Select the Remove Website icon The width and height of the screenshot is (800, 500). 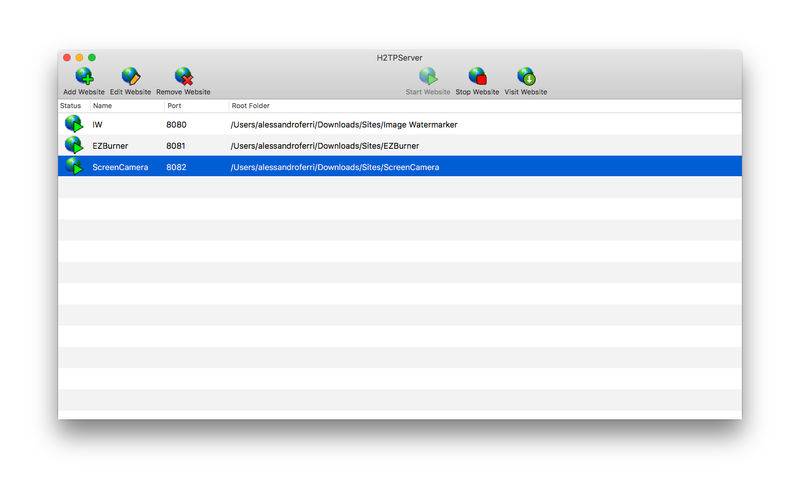(183, 77)
